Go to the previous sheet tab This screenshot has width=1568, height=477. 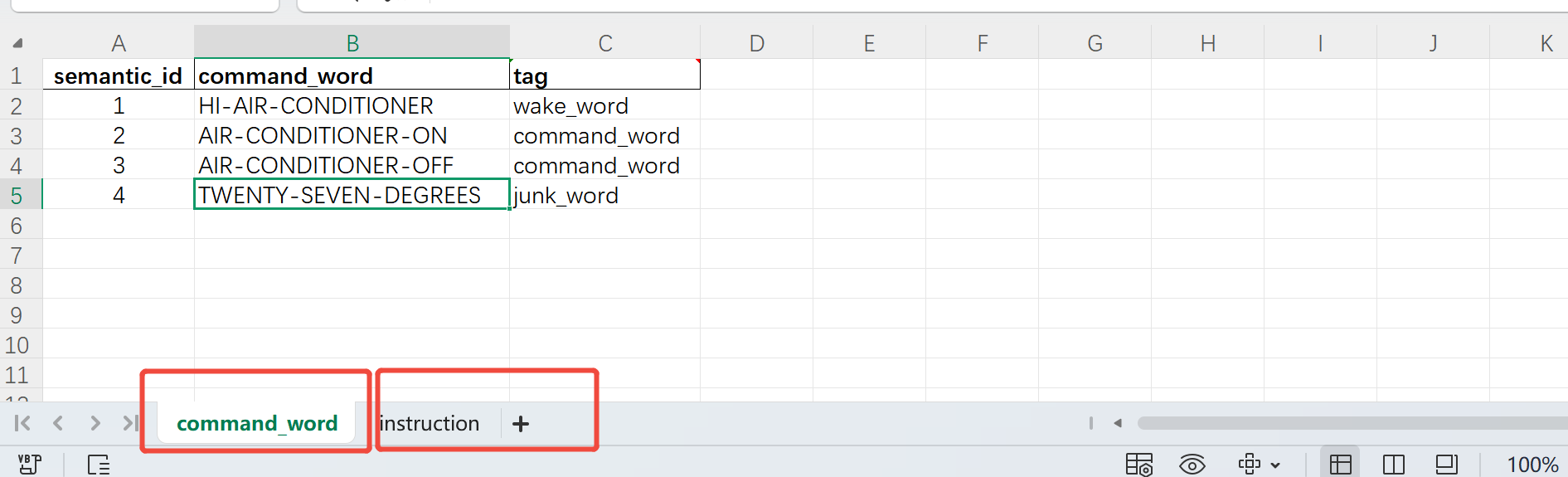(58, 423)
